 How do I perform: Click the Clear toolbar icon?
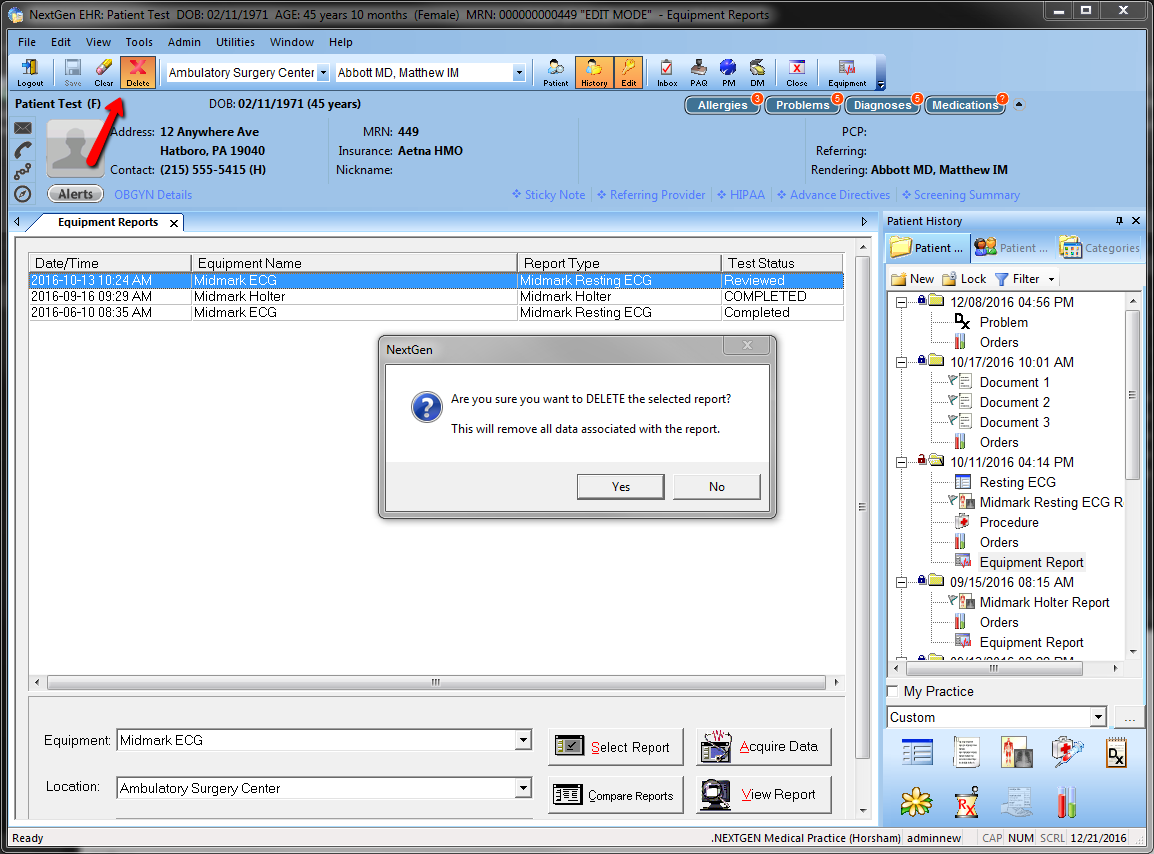coord(104,73)
